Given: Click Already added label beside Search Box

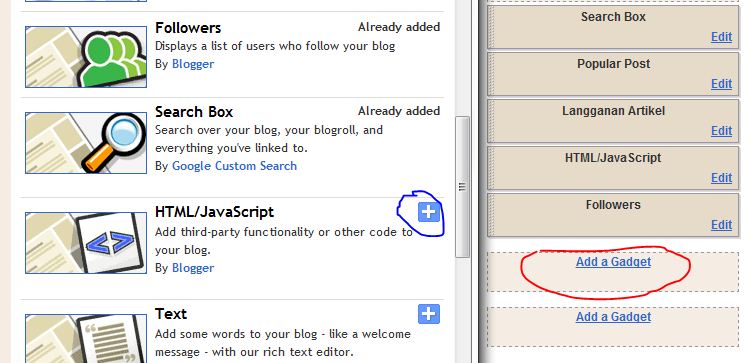Looking at the screenshot, I should 399,111.
